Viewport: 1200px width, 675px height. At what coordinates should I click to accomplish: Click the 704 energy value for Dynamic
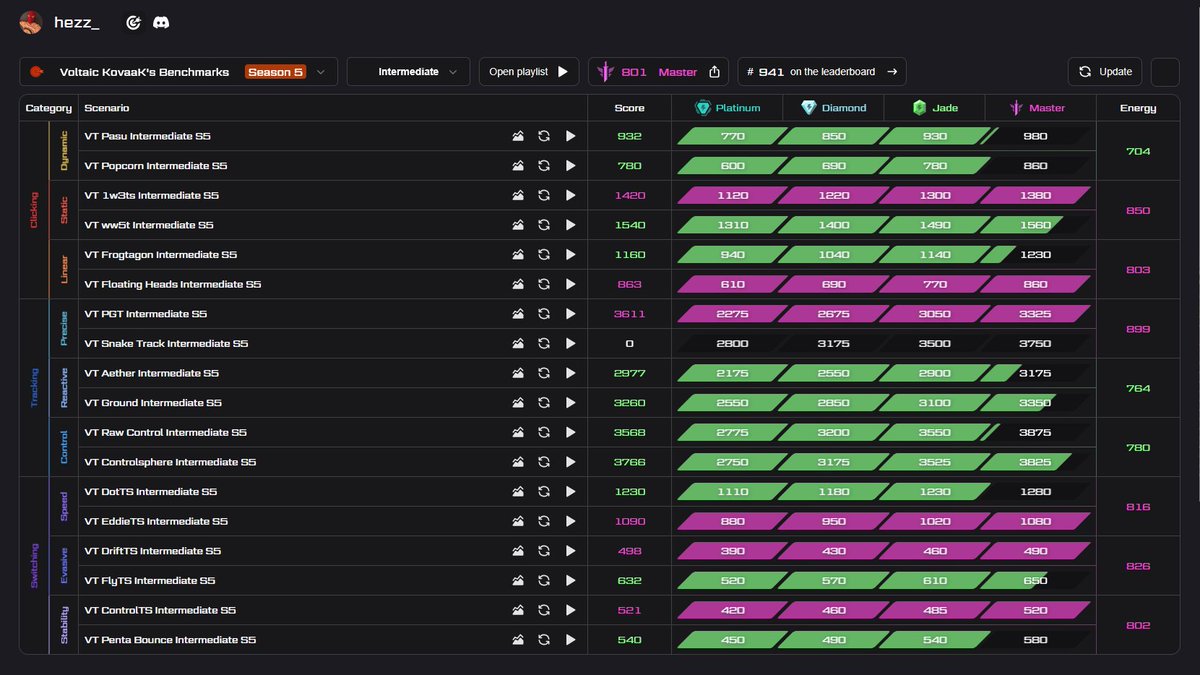[1138, 151]
